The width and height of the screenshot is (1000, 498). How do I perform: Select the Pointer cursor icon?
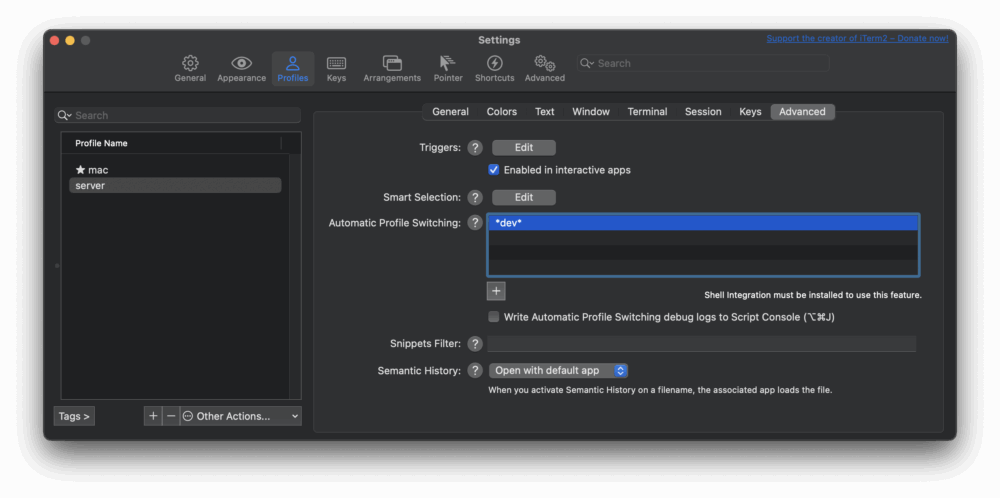[x=448, y=63]
